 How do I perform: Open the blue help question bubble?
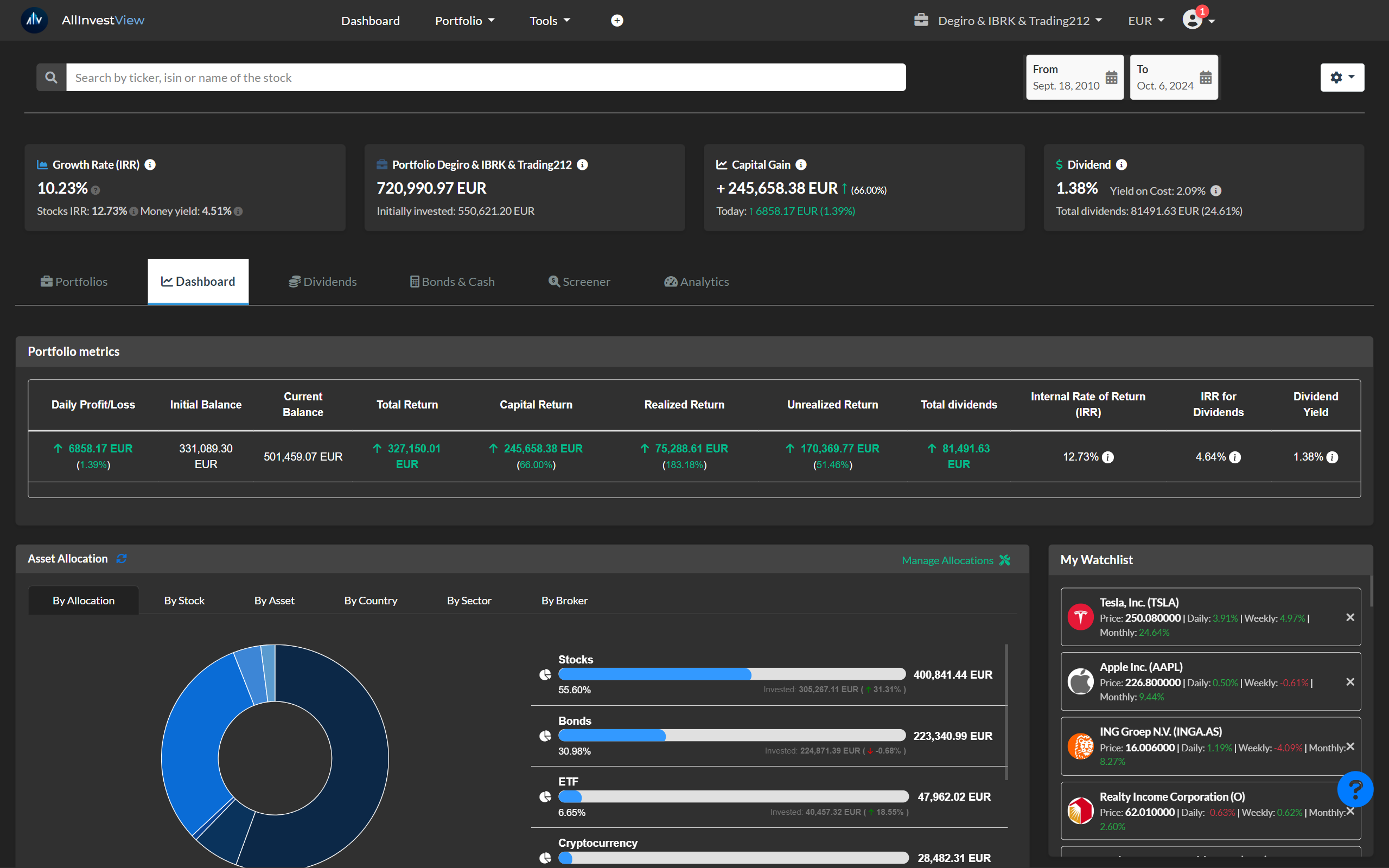1355,789
